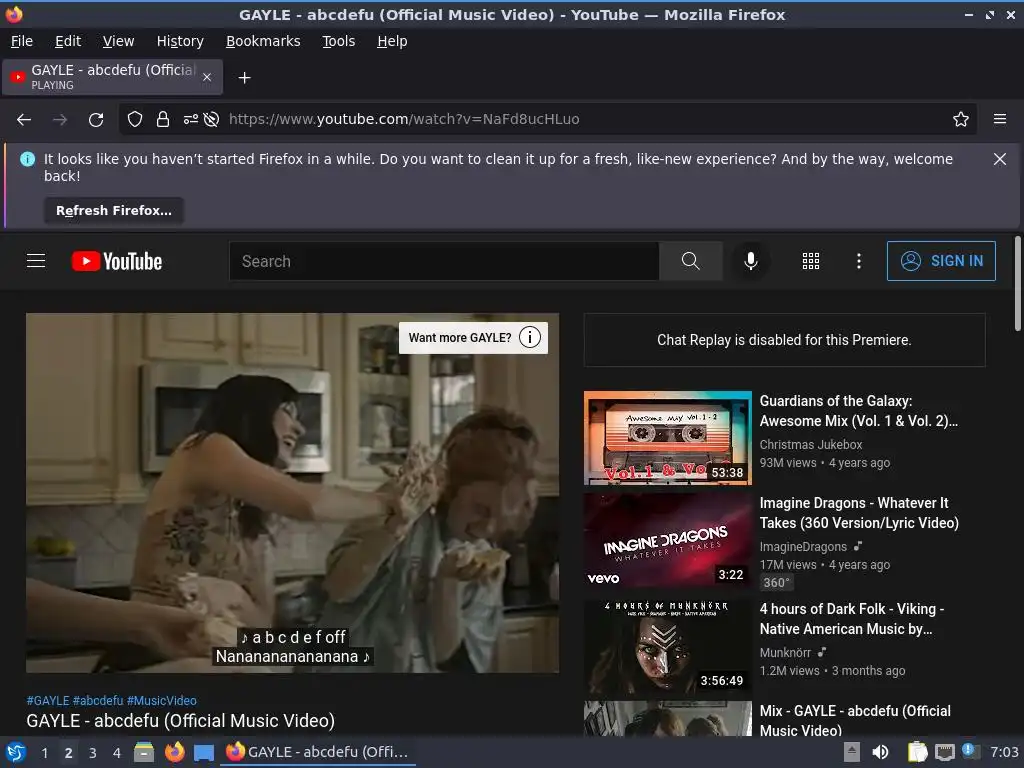Open a new tab with plus button

pos(244,78)
